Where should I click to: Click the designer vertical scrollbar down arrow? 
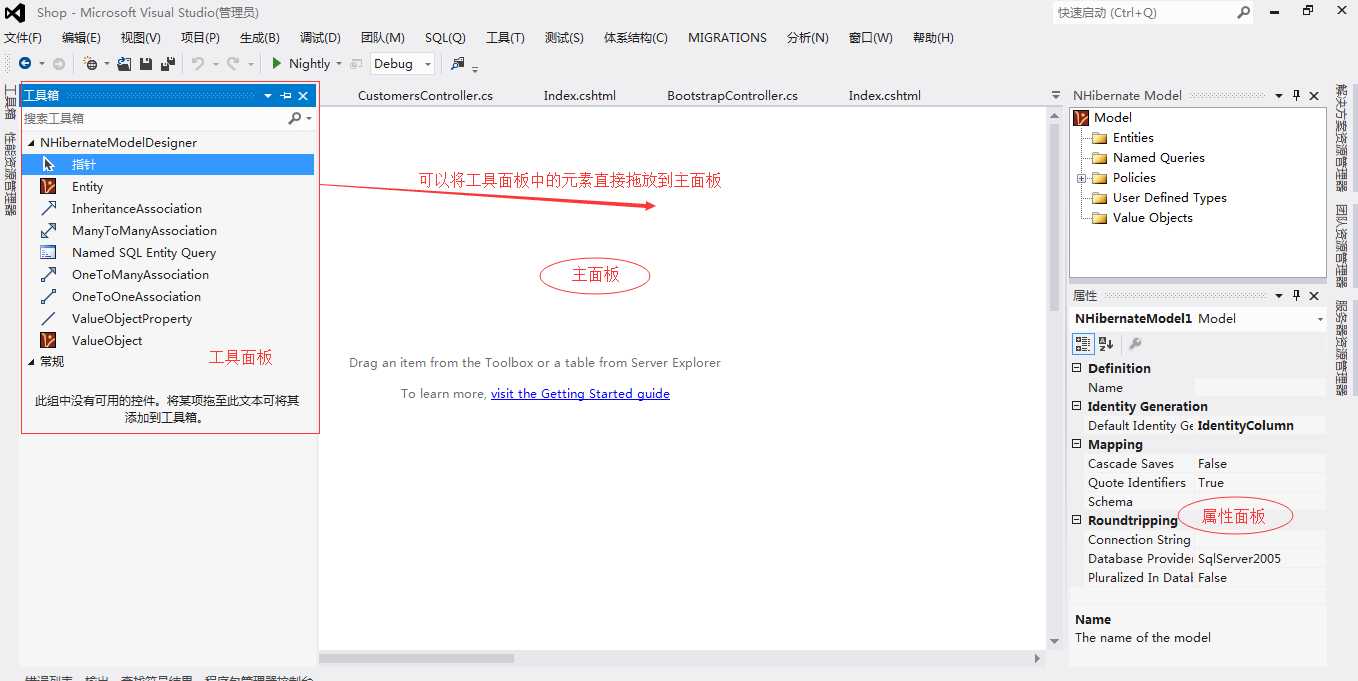[1054, 641]
